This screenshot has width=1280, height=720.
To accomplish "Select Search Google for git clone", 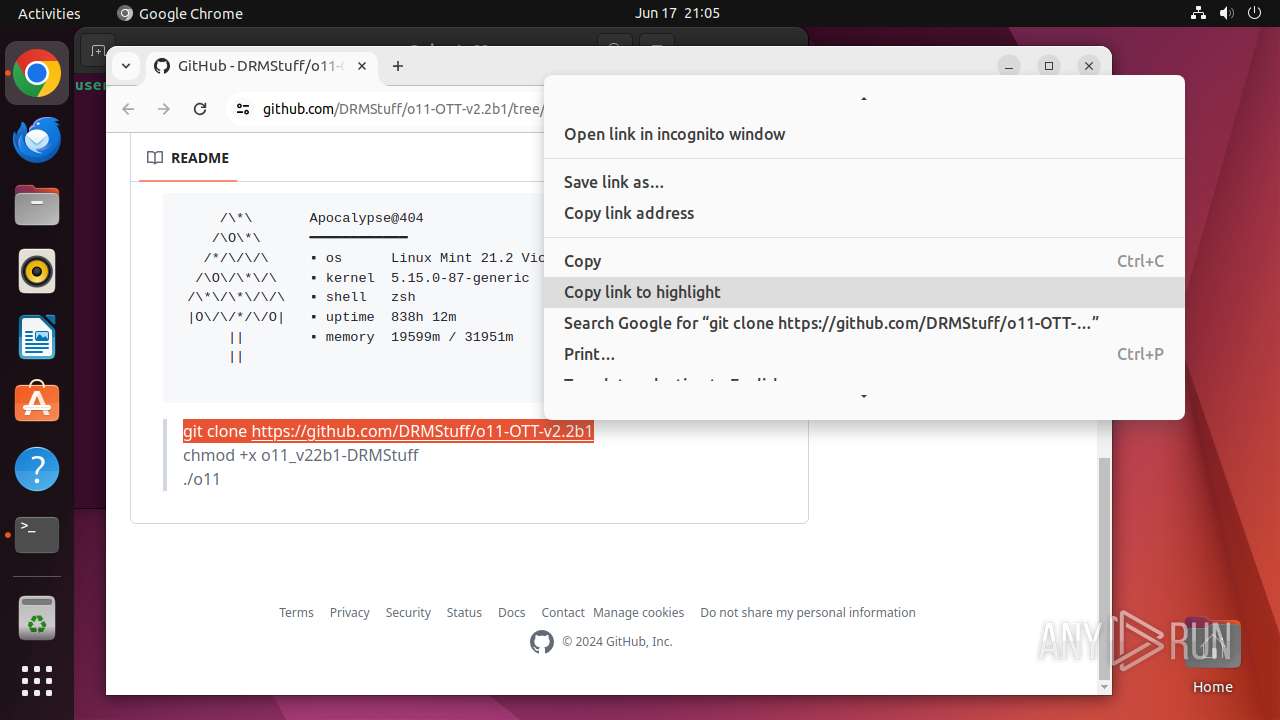I will [864, 323].
